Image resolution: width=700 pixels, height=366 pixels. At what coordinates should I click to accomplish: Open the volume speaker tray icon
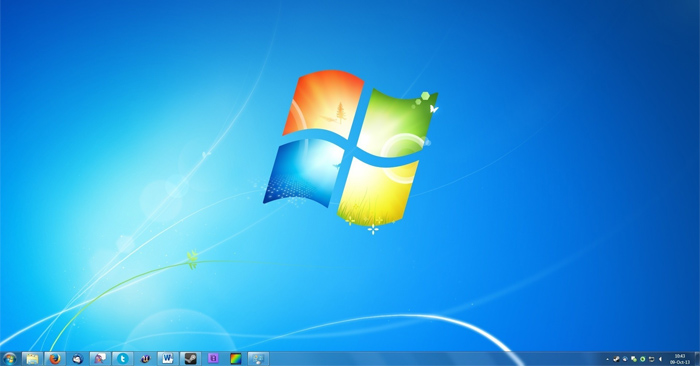coord(660,359)
